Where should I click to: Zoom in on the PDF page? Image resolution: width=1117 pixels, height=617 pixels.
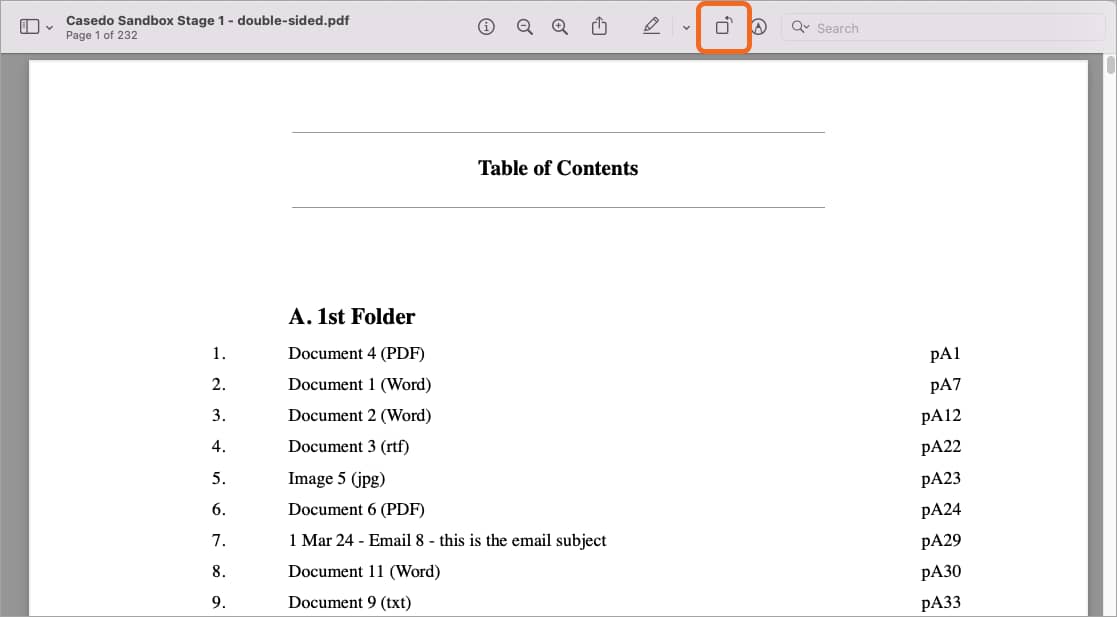coord(560,27)
